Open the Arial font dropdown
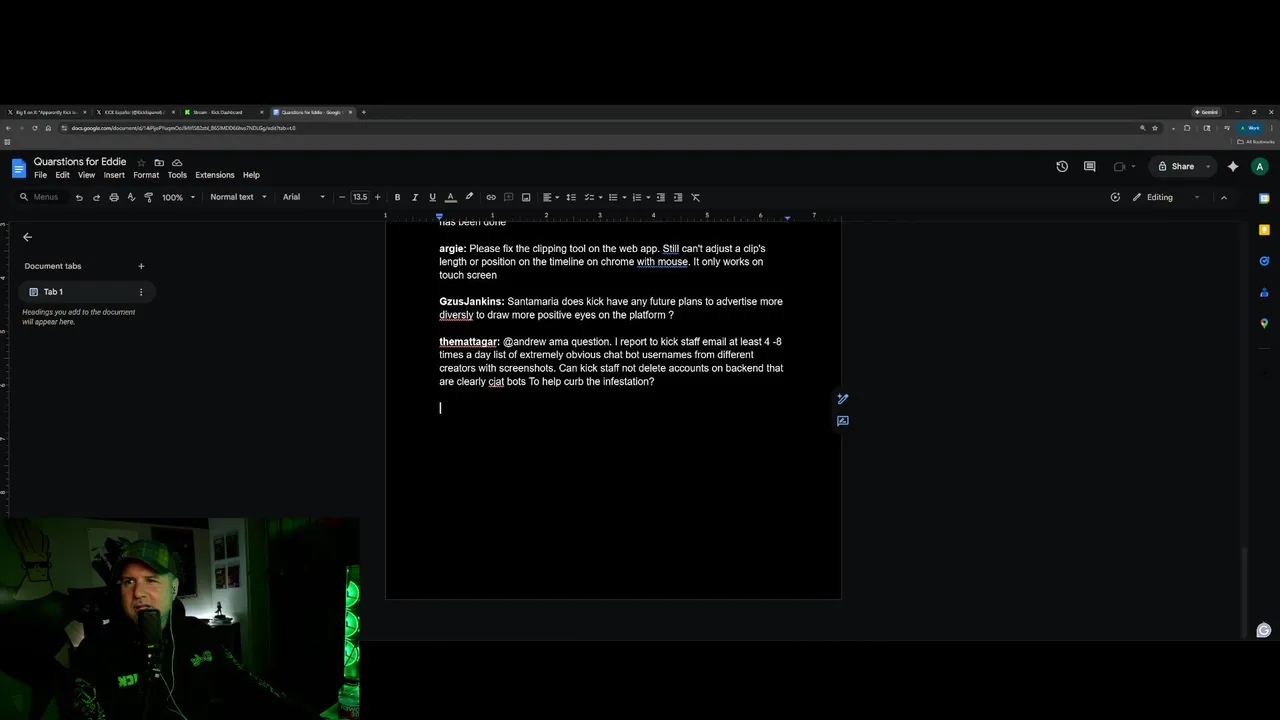 click(x=304, y=197)
